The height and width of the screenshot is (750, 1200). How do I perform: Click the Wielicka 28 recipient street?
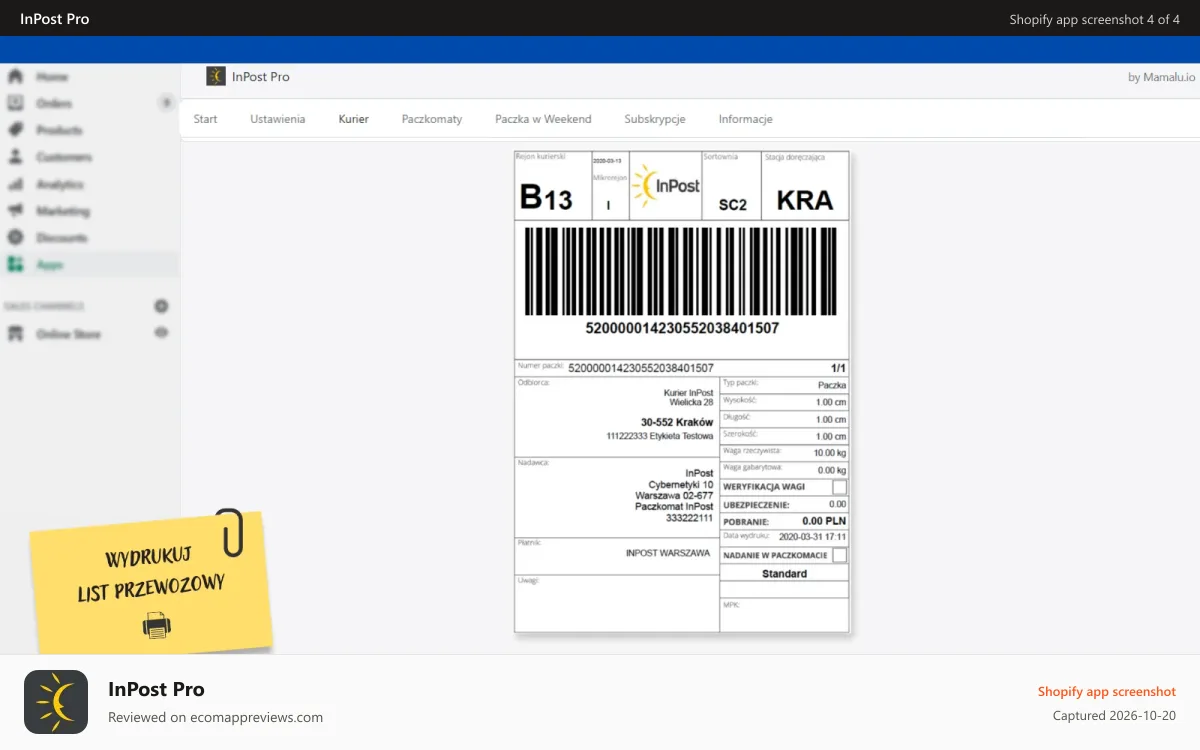coord(691,402)
